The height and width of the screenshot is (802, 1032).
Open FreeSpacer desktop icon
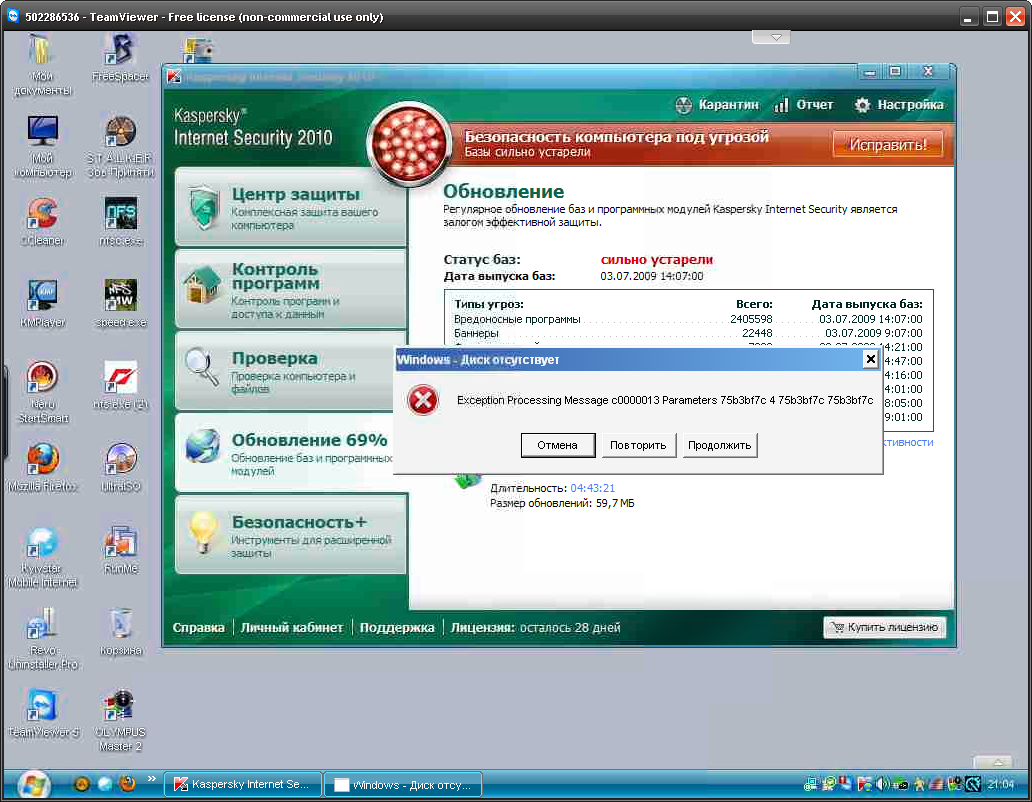(x=120, y=58)
